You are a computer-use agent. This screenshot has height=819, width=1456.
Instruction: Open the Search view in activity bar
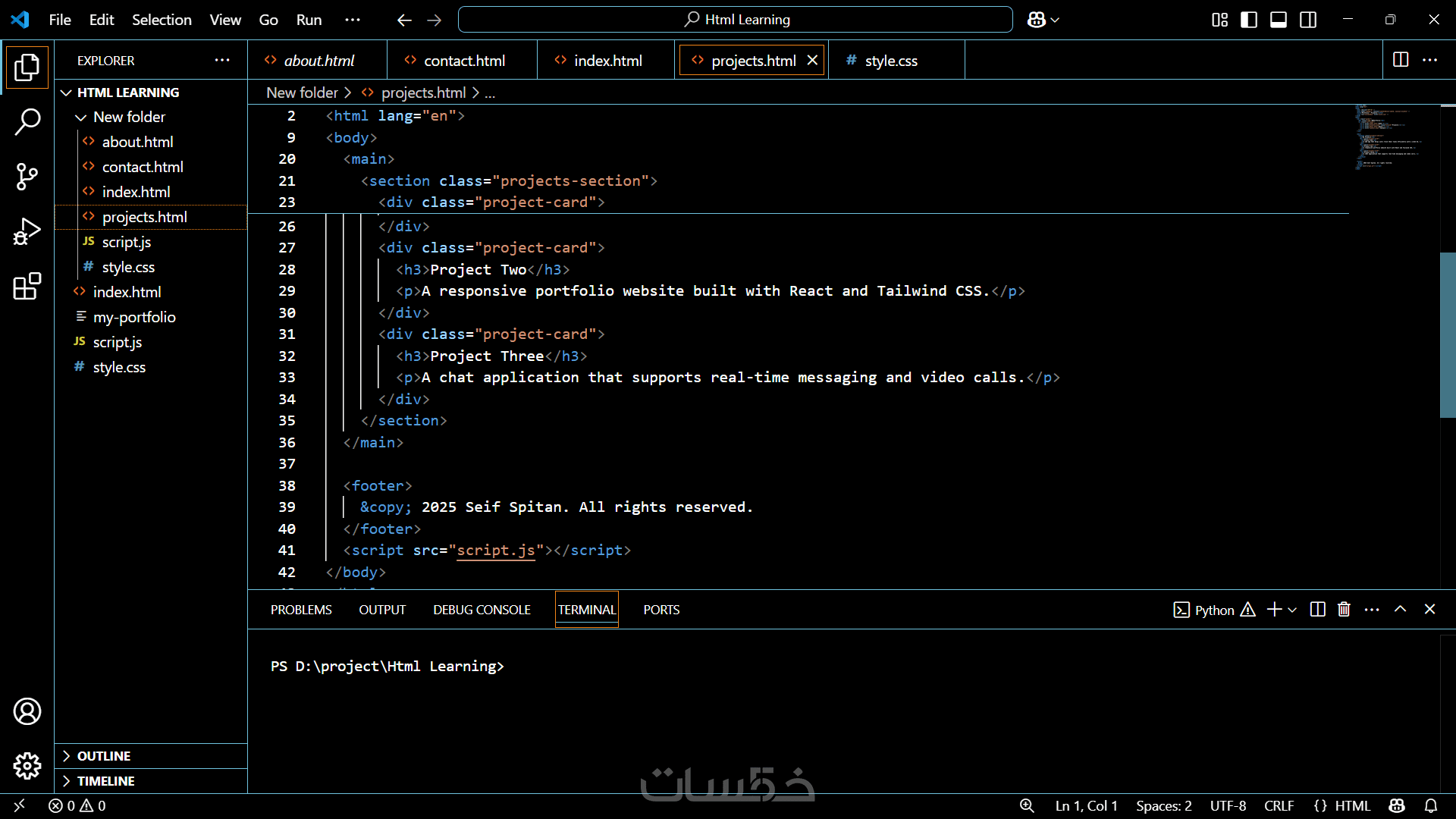coord(27,121)
